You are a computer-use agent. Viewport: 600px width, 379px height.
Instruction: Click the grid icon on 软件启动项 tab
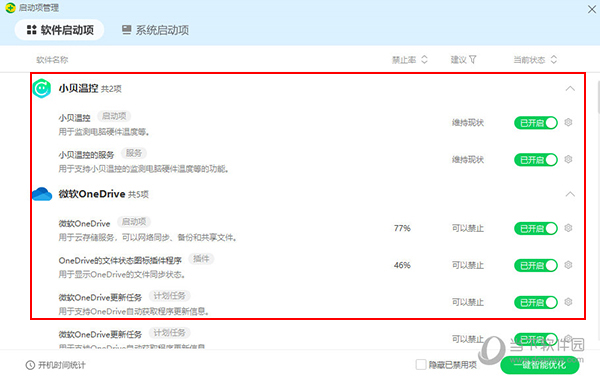(x=31, y=30)
